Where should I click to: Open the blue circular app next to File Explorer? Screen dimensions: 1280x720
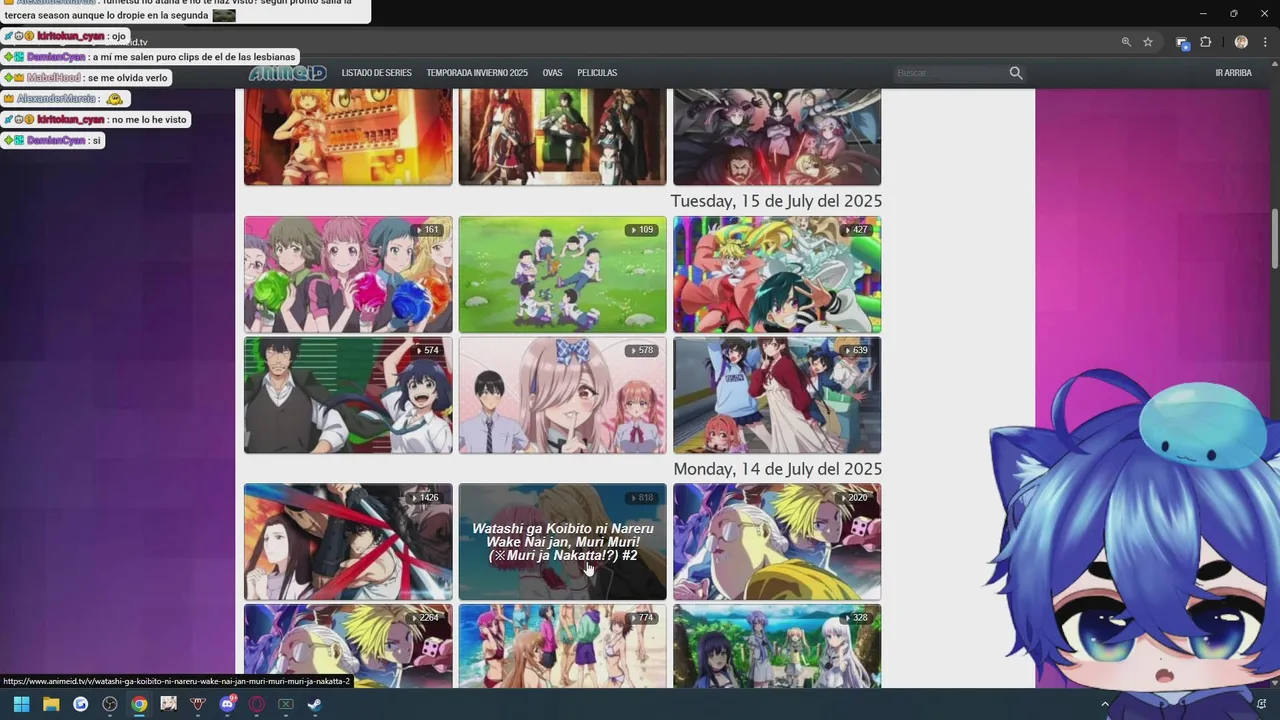pos(80,704)
